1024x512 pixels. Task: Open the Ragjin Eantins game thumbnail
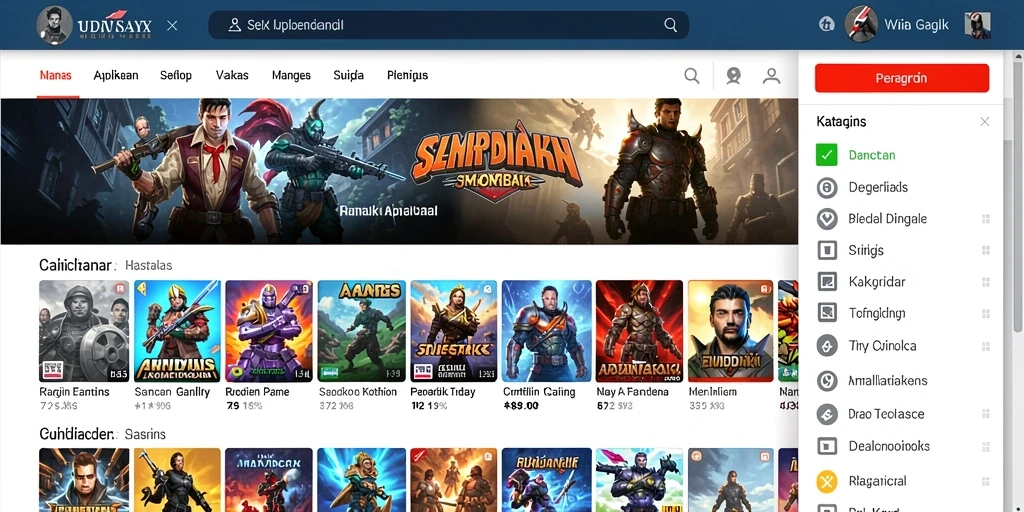click(84, 331)
